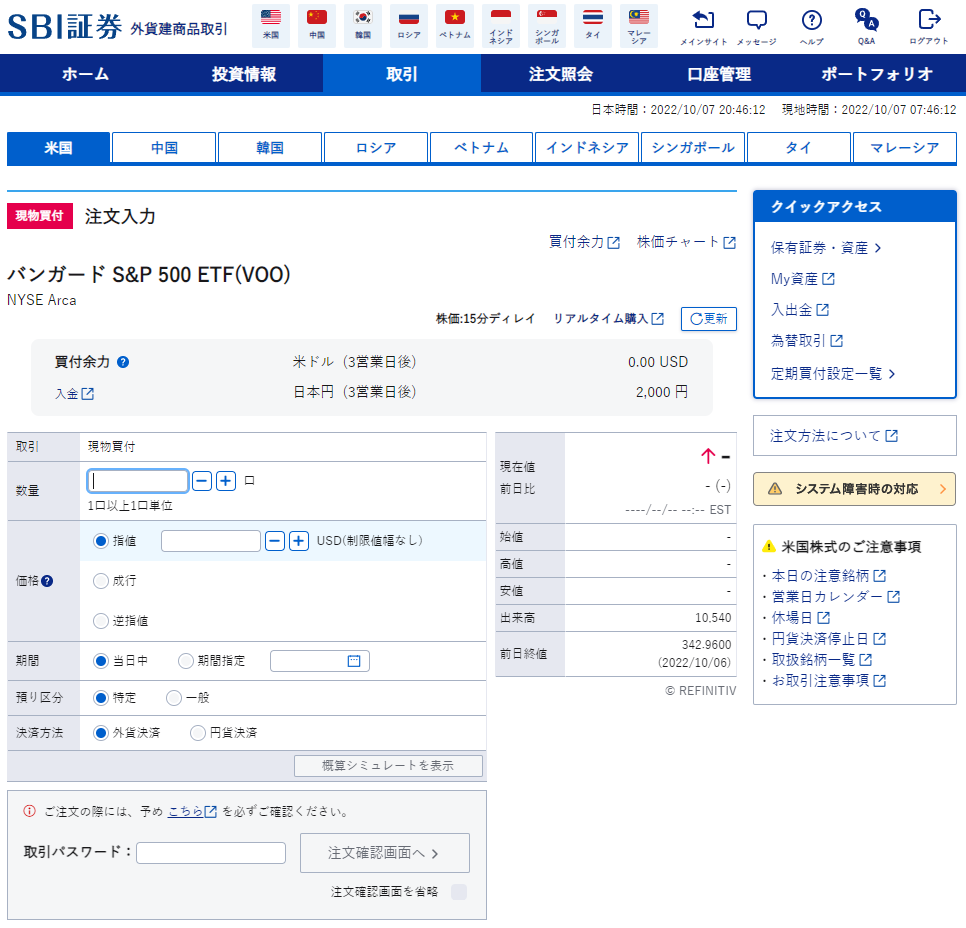Viewport: 966px width, 928px height.
Task: Click the 買付余力 help question mark
Action: point(122,362)
